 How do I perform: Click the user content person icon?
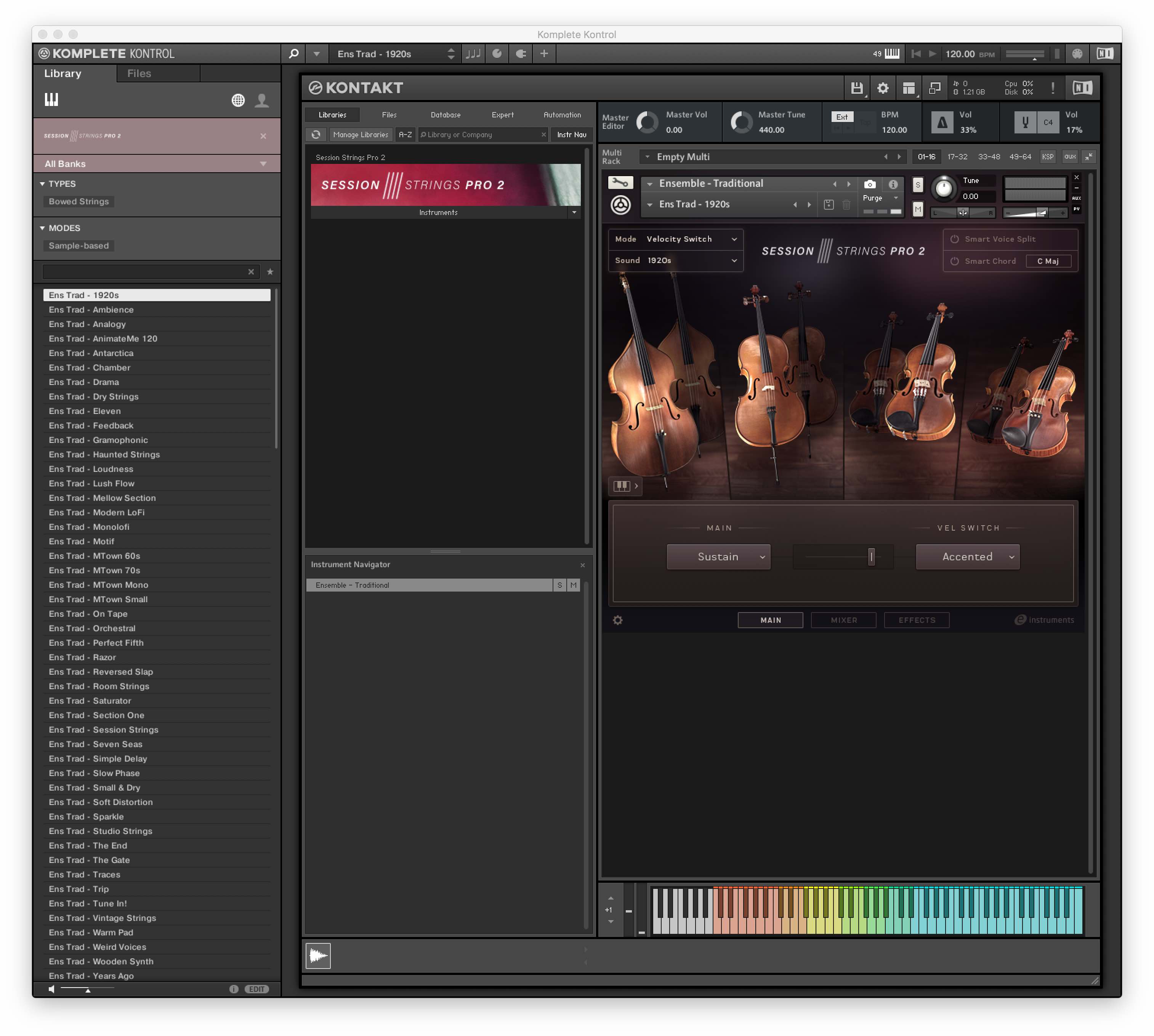(x=262, y=101)
